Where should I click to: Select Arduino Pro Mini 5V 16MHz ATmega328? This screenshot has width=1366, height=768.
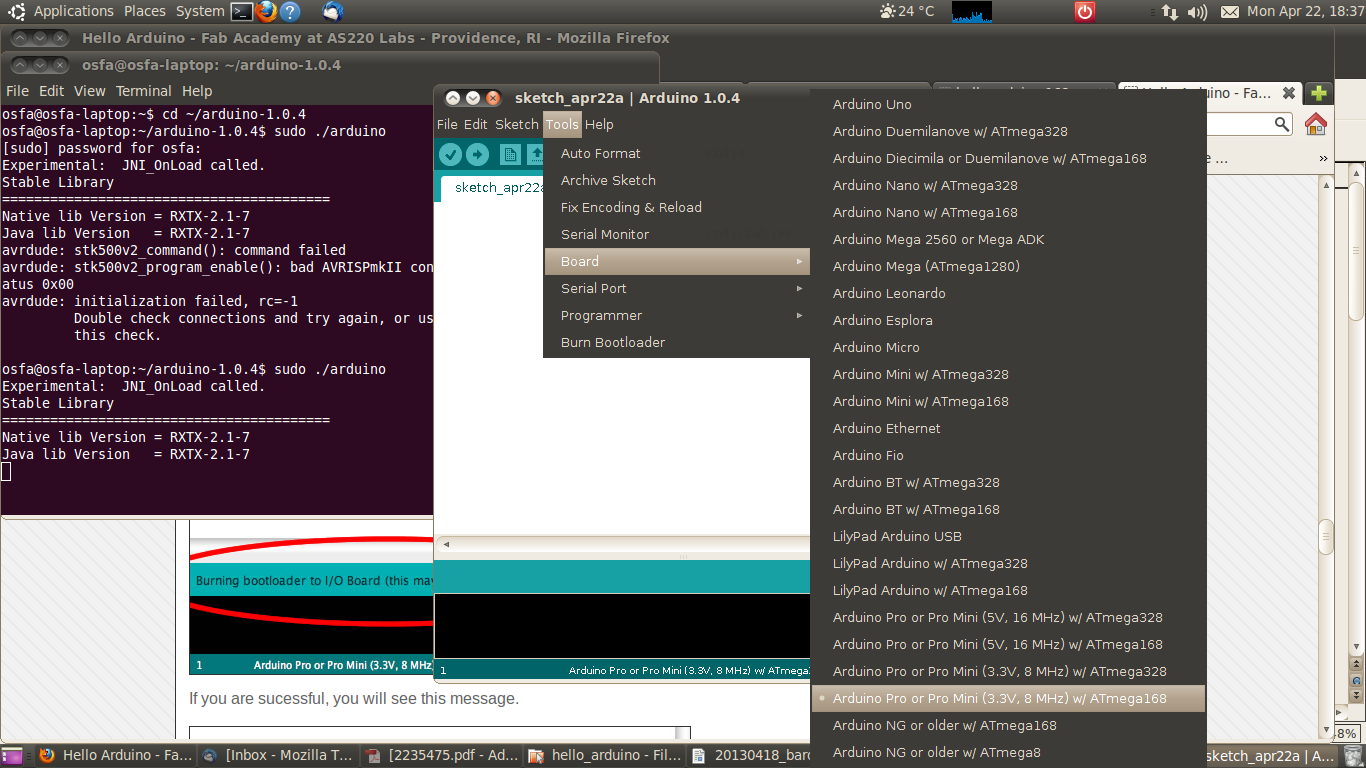[x=1008, y=617]
